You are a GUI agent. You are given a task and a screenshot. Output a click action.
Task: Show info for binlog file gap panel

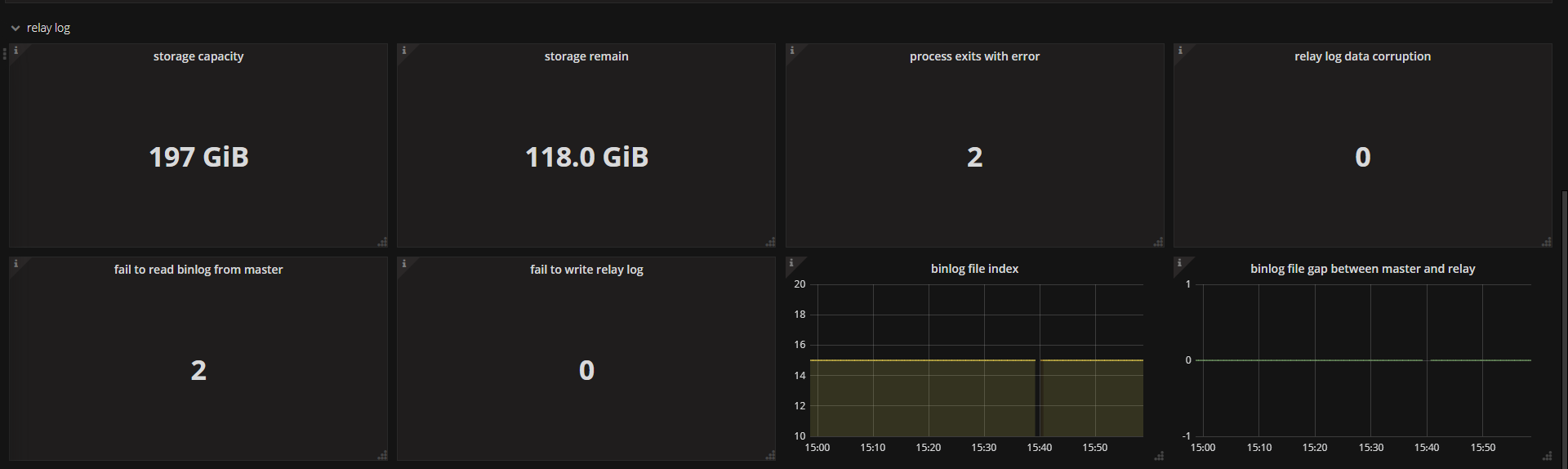[1179, 263]
